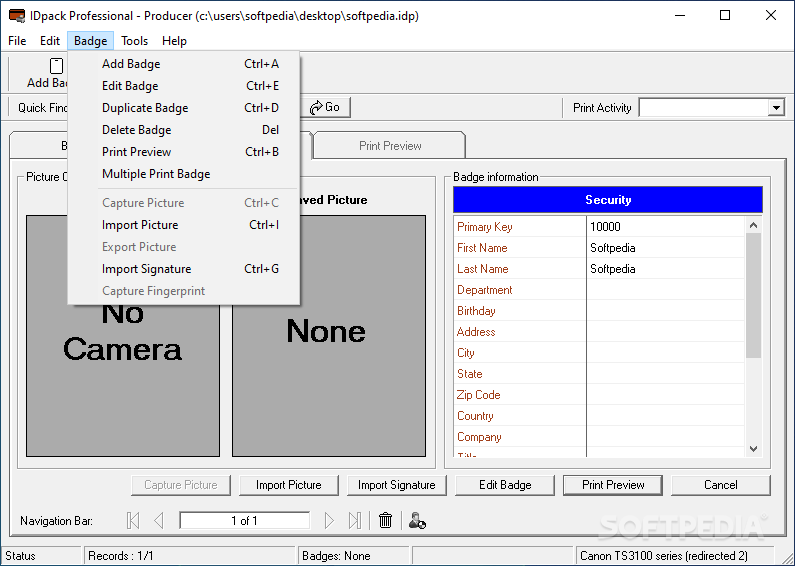Image resolution: width=795 pixels, height=566 pixels.
Task: Switch to the Print Preview tab
Action: (x=389, y=146)
